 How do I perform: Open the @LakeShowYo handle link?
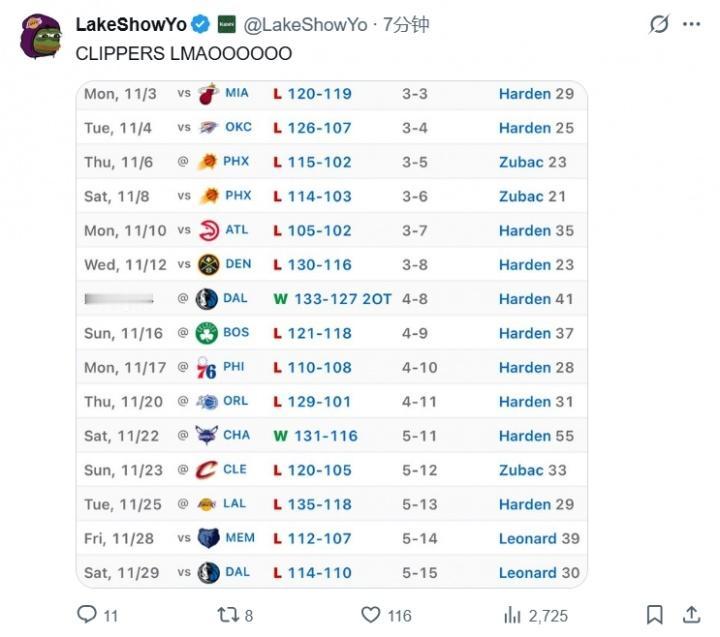click(305, 25)
